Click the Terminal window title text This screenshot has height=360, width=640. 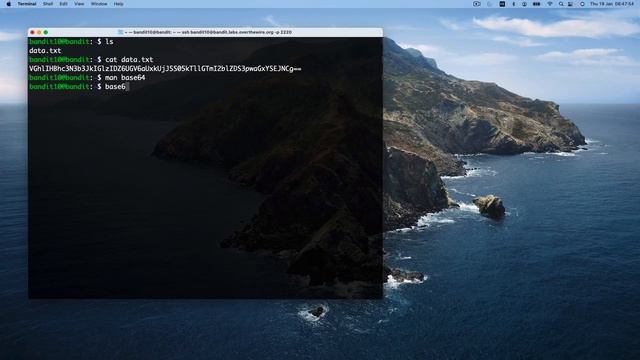pyautogui.click(x=208, y=32)
